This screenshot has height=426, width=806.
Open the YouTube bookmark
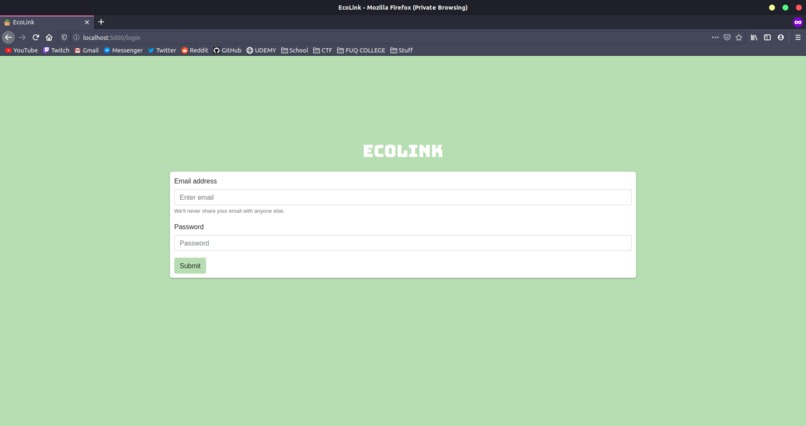click(x=22, y=50)
